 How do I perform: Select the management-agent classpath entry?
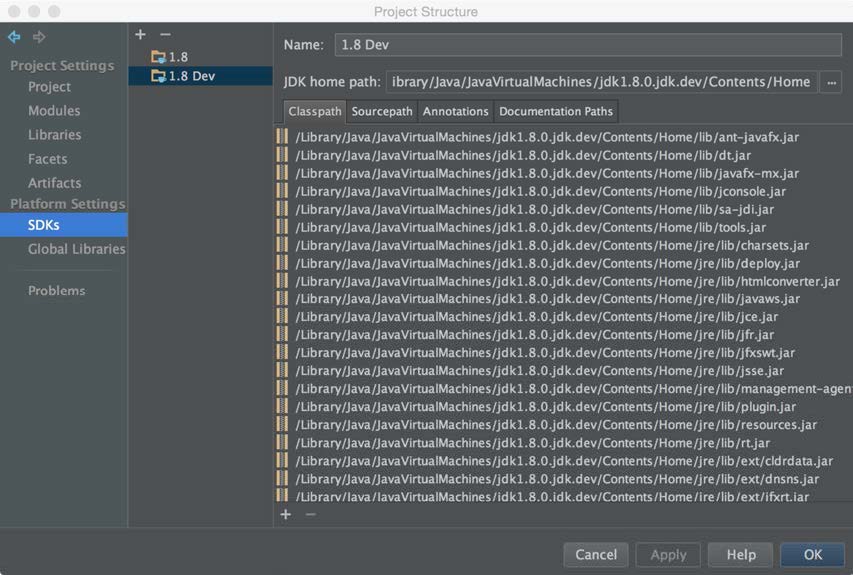573,388
